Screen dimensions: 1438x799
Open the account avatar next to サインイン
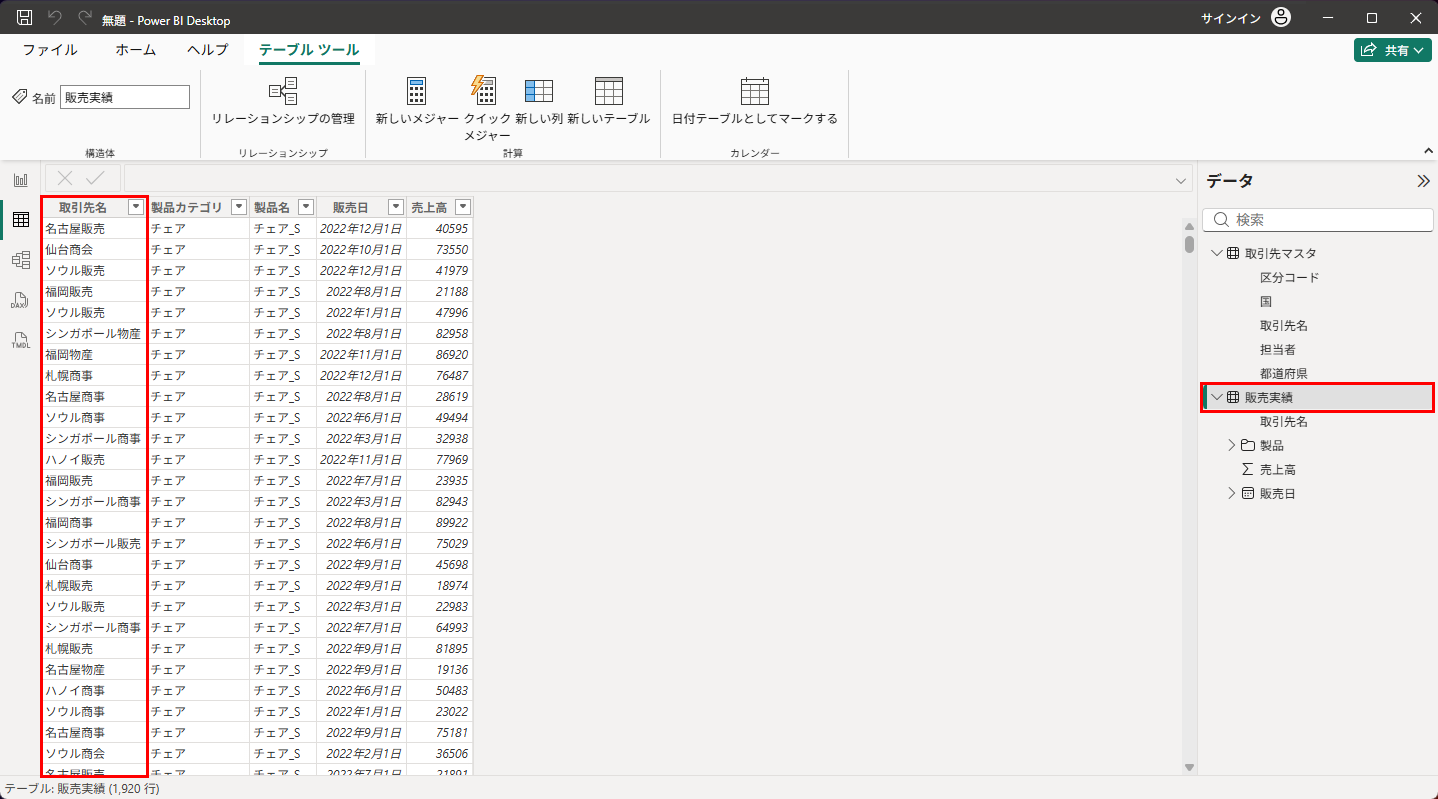click(1281, 18)
